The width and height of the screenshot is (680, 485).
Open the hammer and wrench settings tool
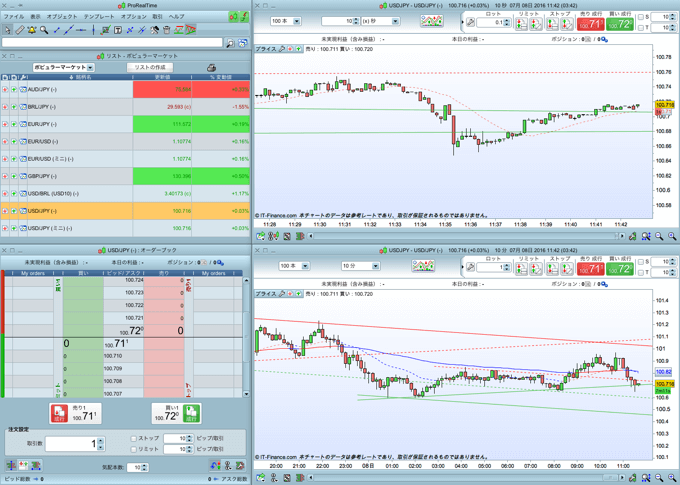pyautogui.click(x=154, y=30)
